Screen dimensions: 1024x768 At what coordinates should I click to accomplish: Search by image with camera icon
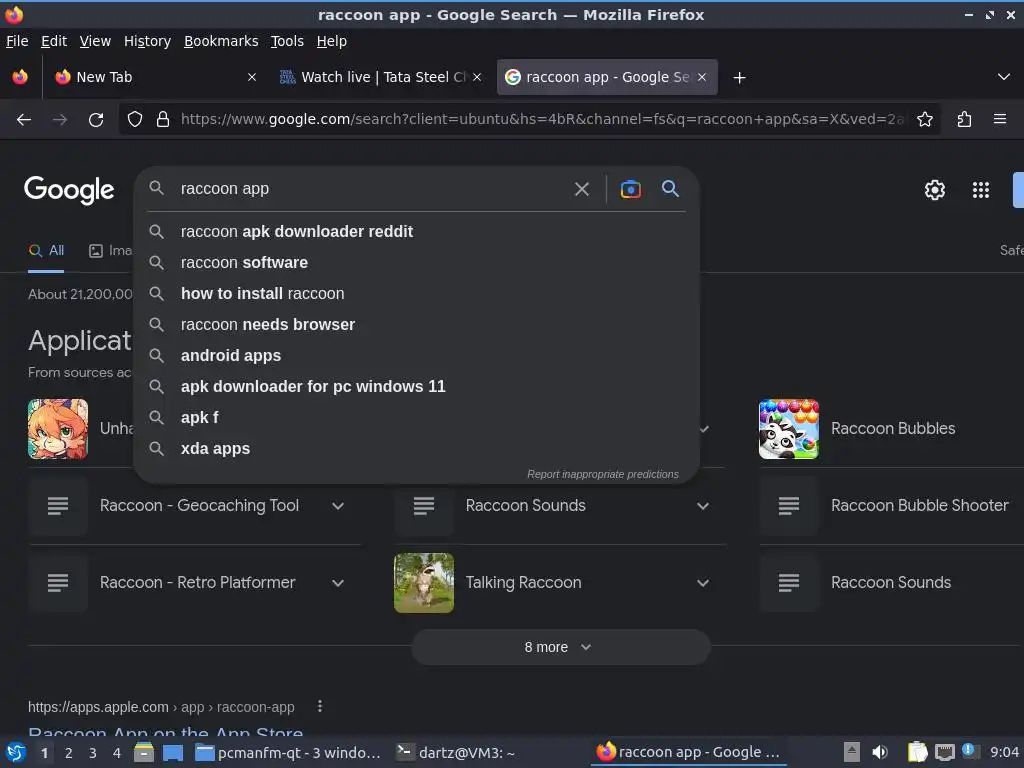point(630,189)
